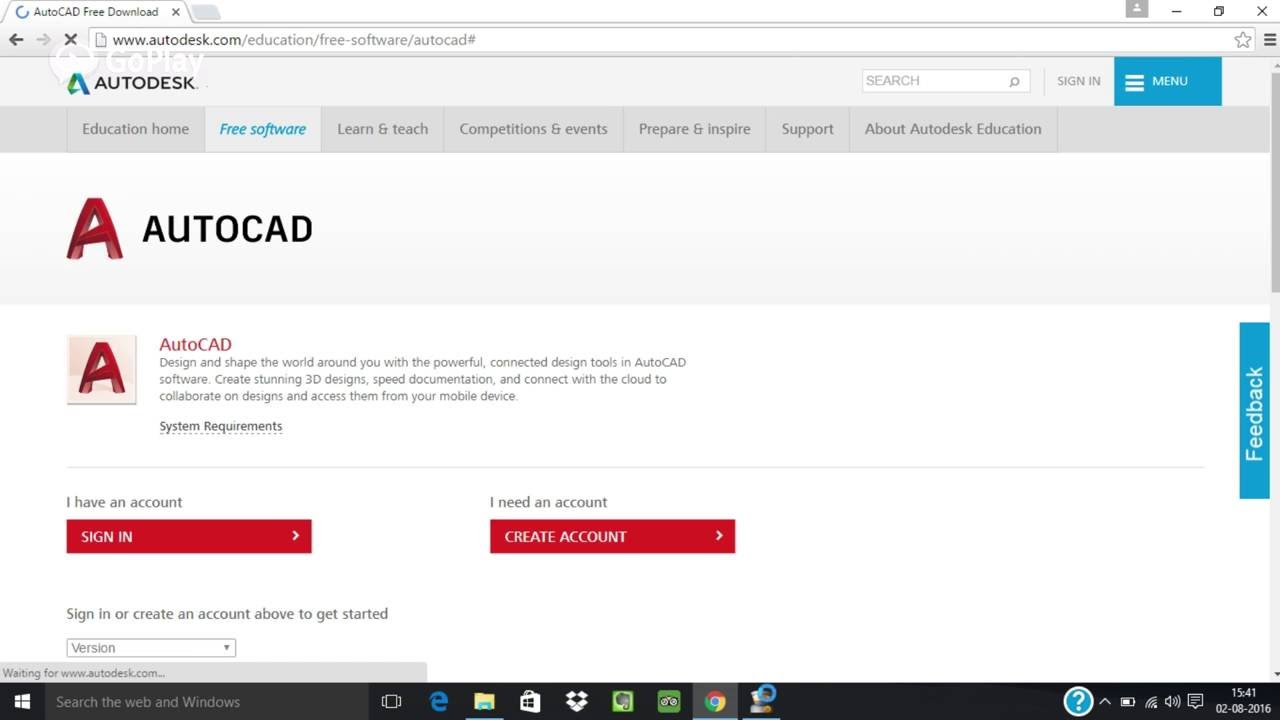
Task: Open the Competitions & events tab
Action: click(533, 129)
